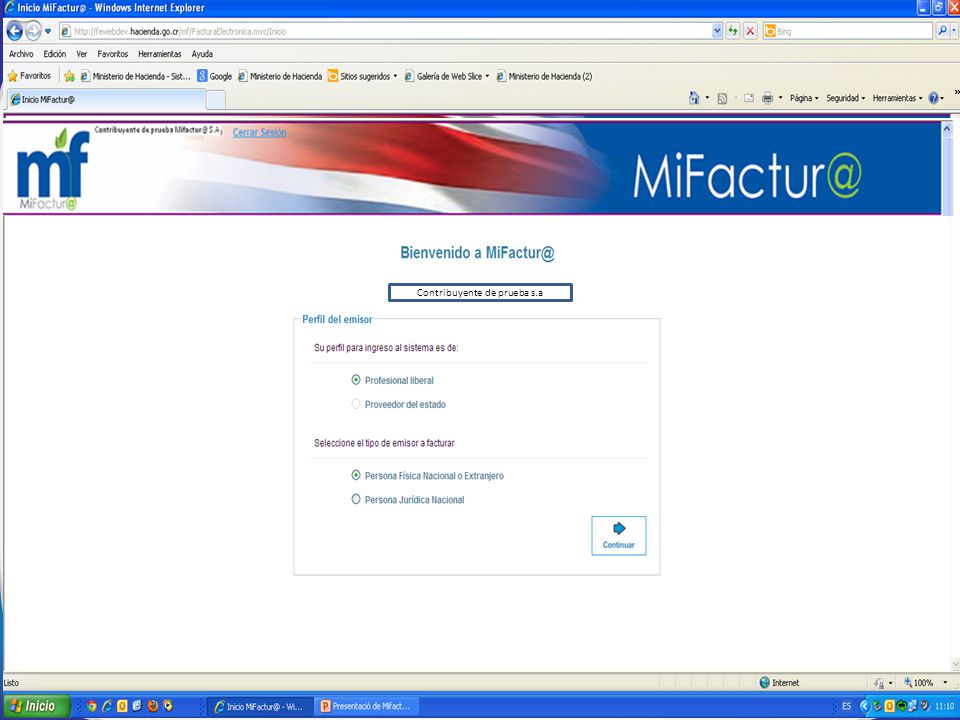
Task: Open the Ministerio de Hacienda (2) favorite
Action: 544,76
